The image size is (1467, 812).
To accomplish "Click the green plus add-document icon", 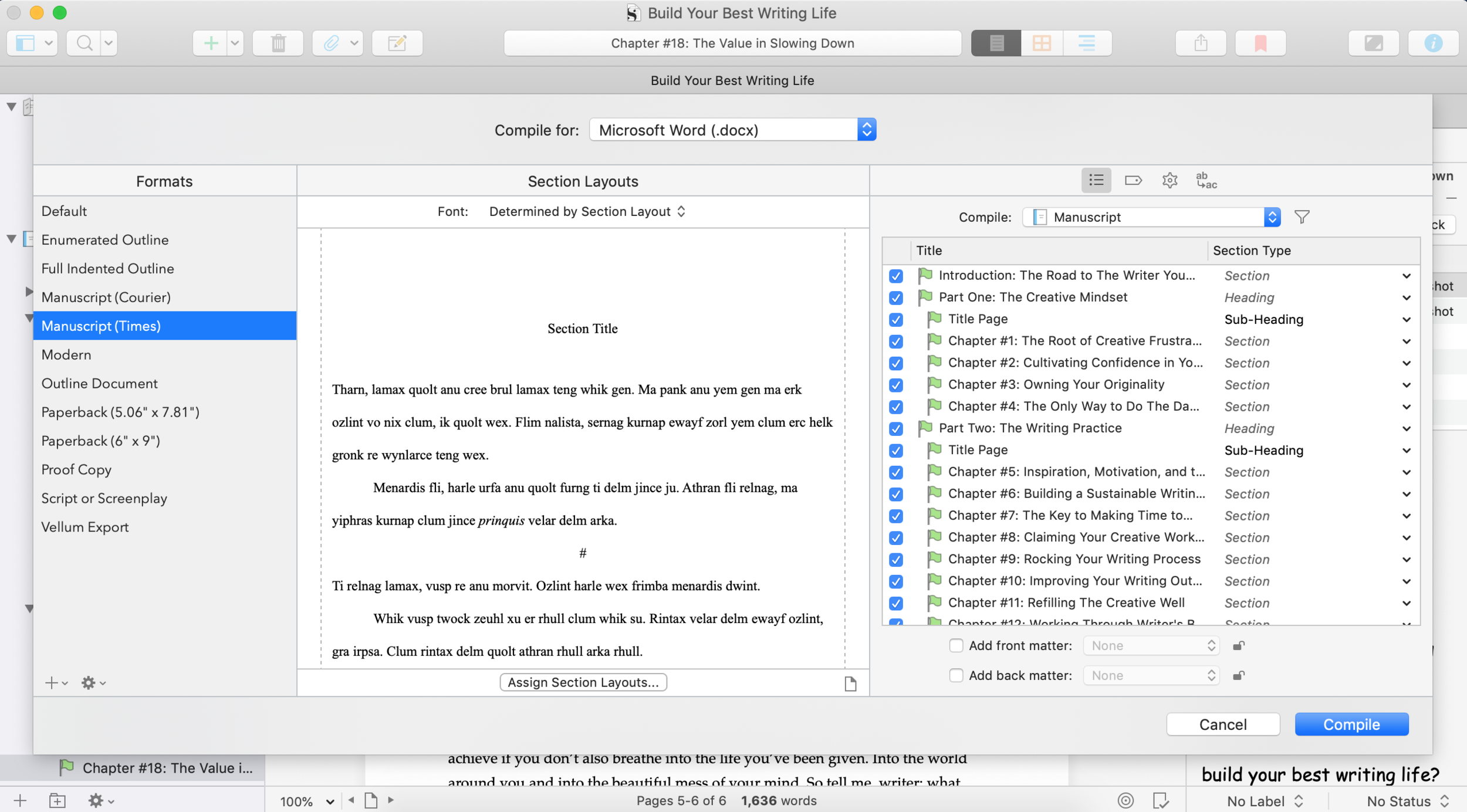I will [x=211, y=43].
